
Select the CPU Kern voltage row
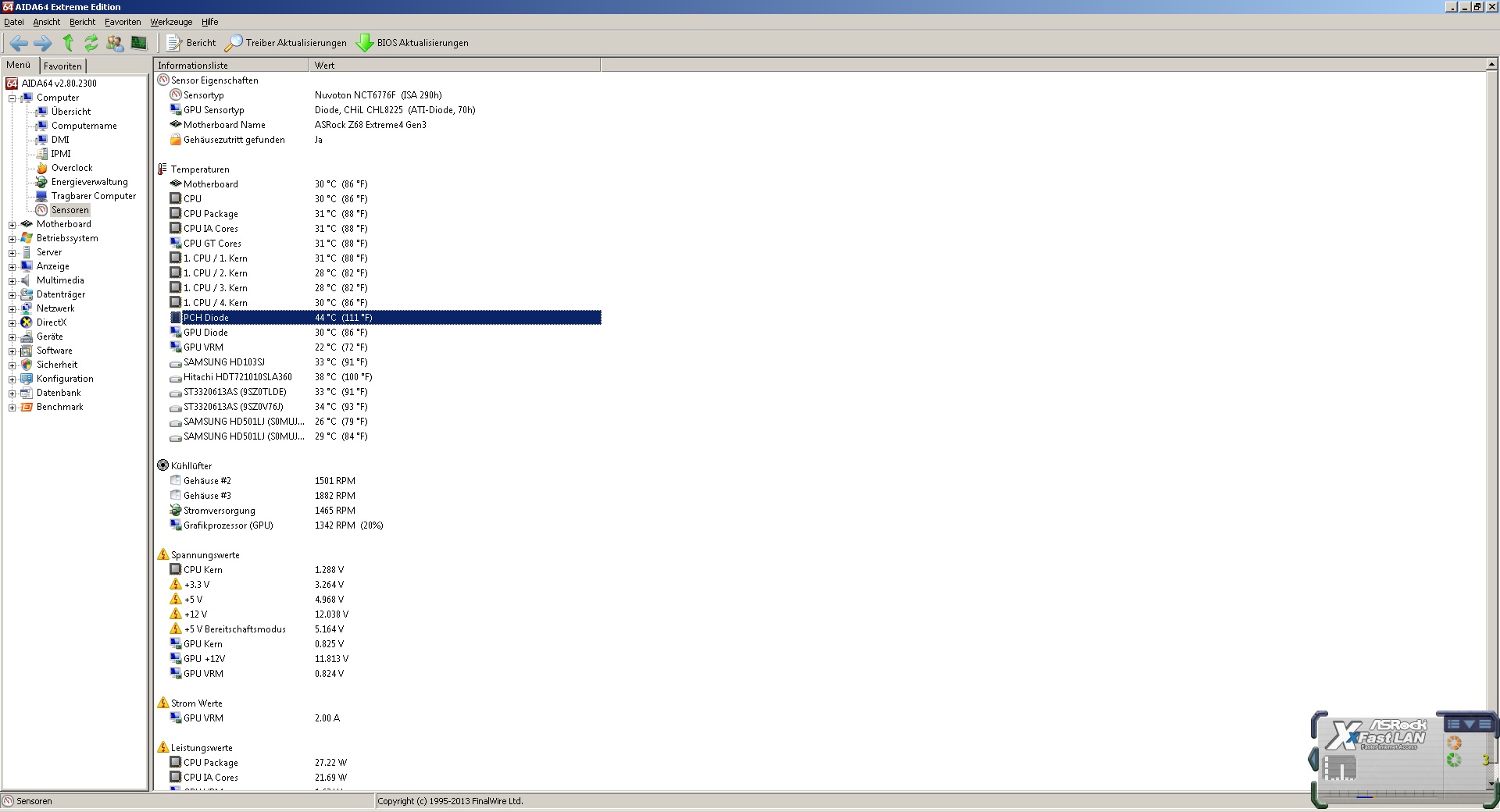(x=385, y=570)
